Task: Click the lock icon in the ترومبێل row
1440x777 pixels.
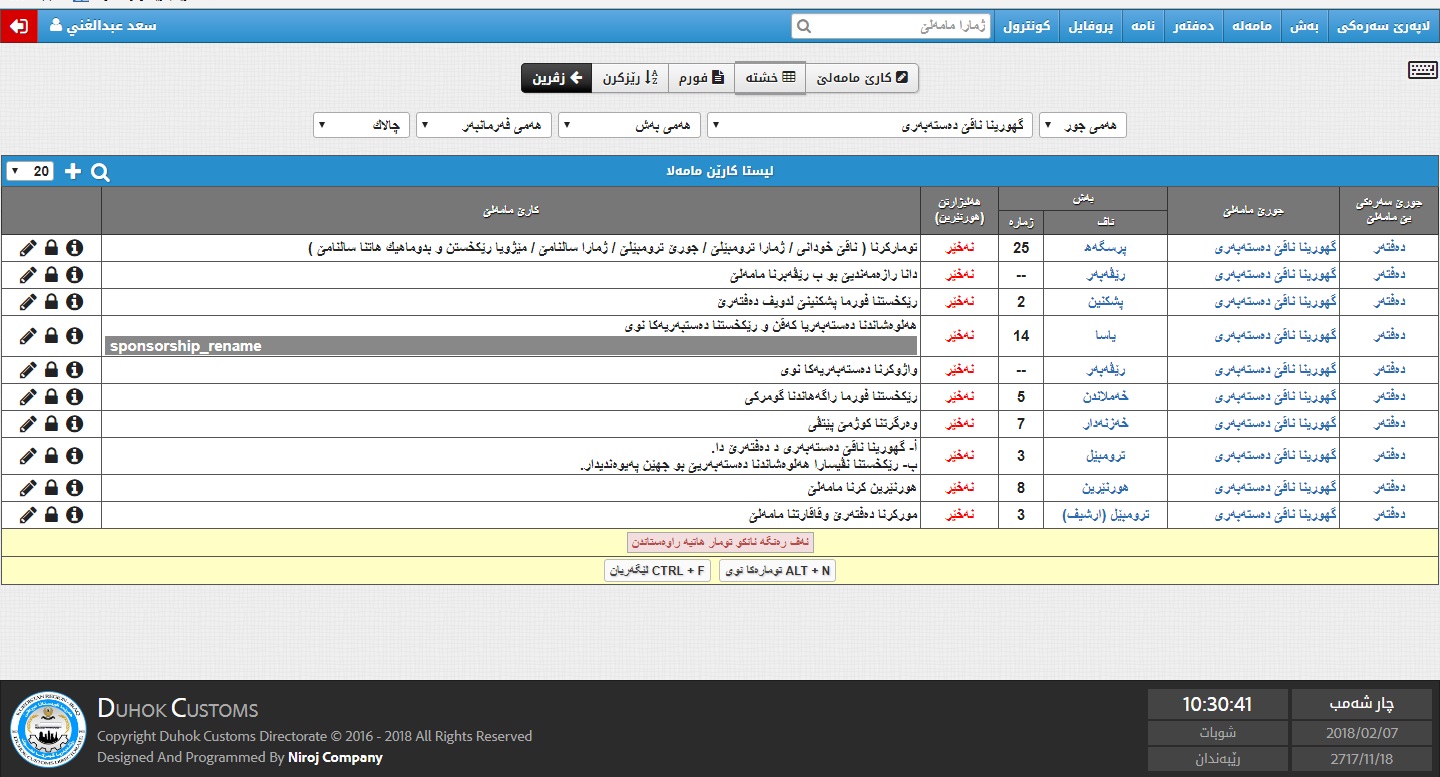Action: [x=51, y=455]
